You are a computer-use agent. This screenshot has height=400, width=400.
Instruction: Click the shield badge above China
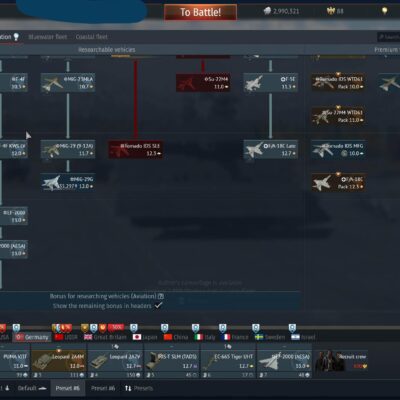coord(165,328)
